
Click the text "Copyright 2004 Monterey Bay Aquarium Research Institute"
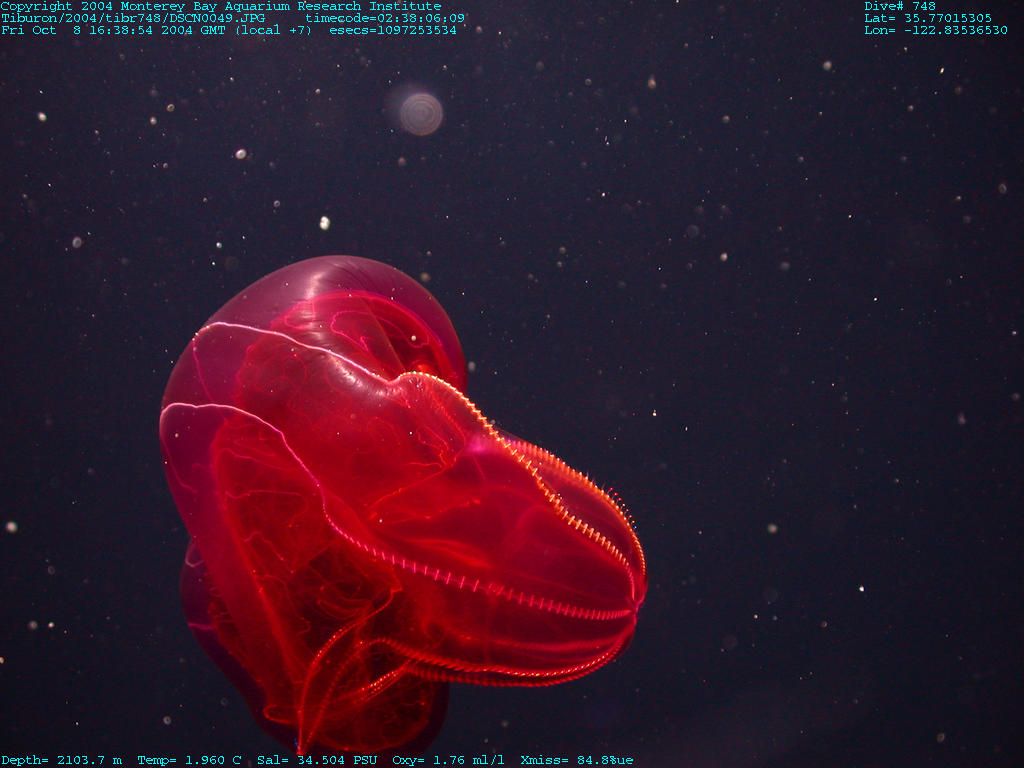pyautogui.click(x=221, y=6)
